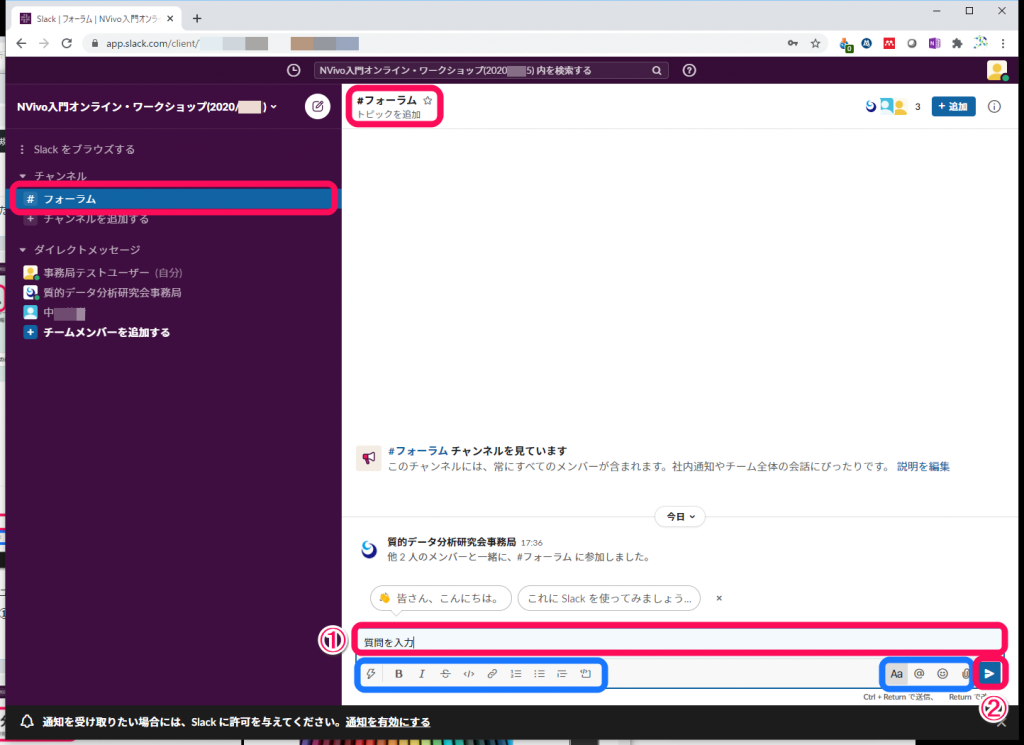
Task: Collapse the チャンネル section
Action: click(x=23, y=176)
